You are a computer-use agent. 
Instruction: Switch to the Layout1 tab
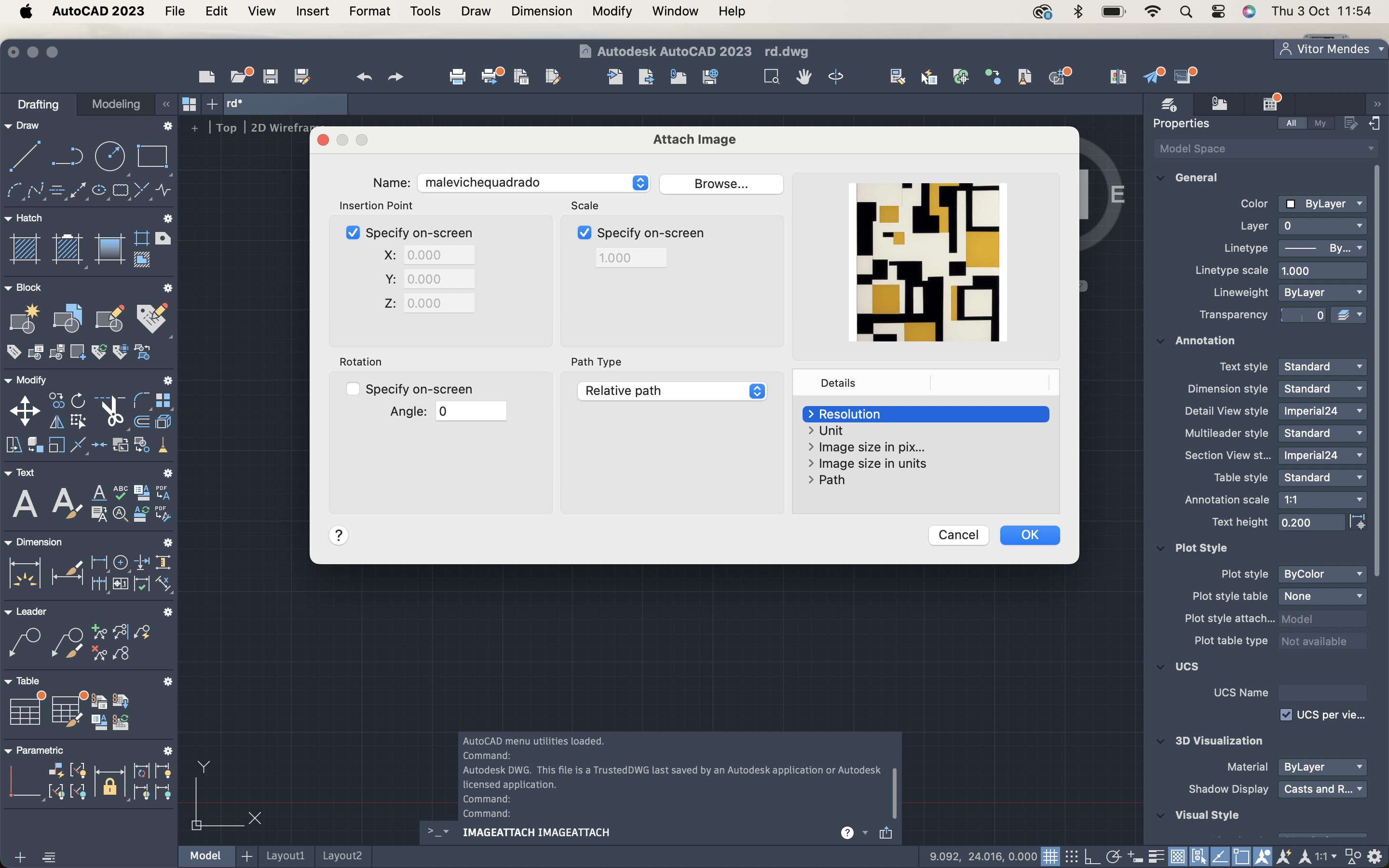coord(285,855)
